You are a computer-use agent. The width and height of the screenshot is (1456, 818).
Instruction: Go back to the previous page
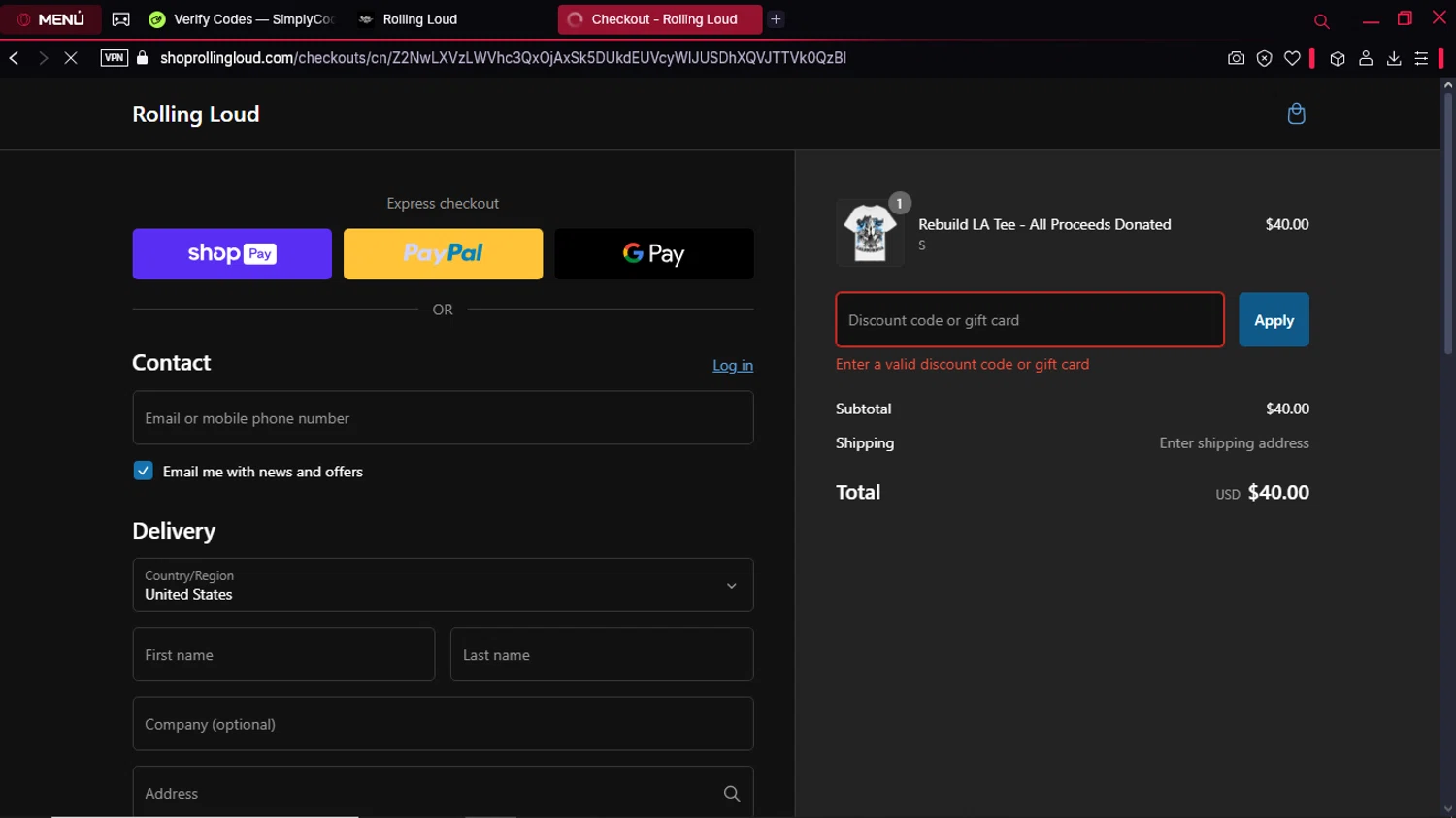15,58
